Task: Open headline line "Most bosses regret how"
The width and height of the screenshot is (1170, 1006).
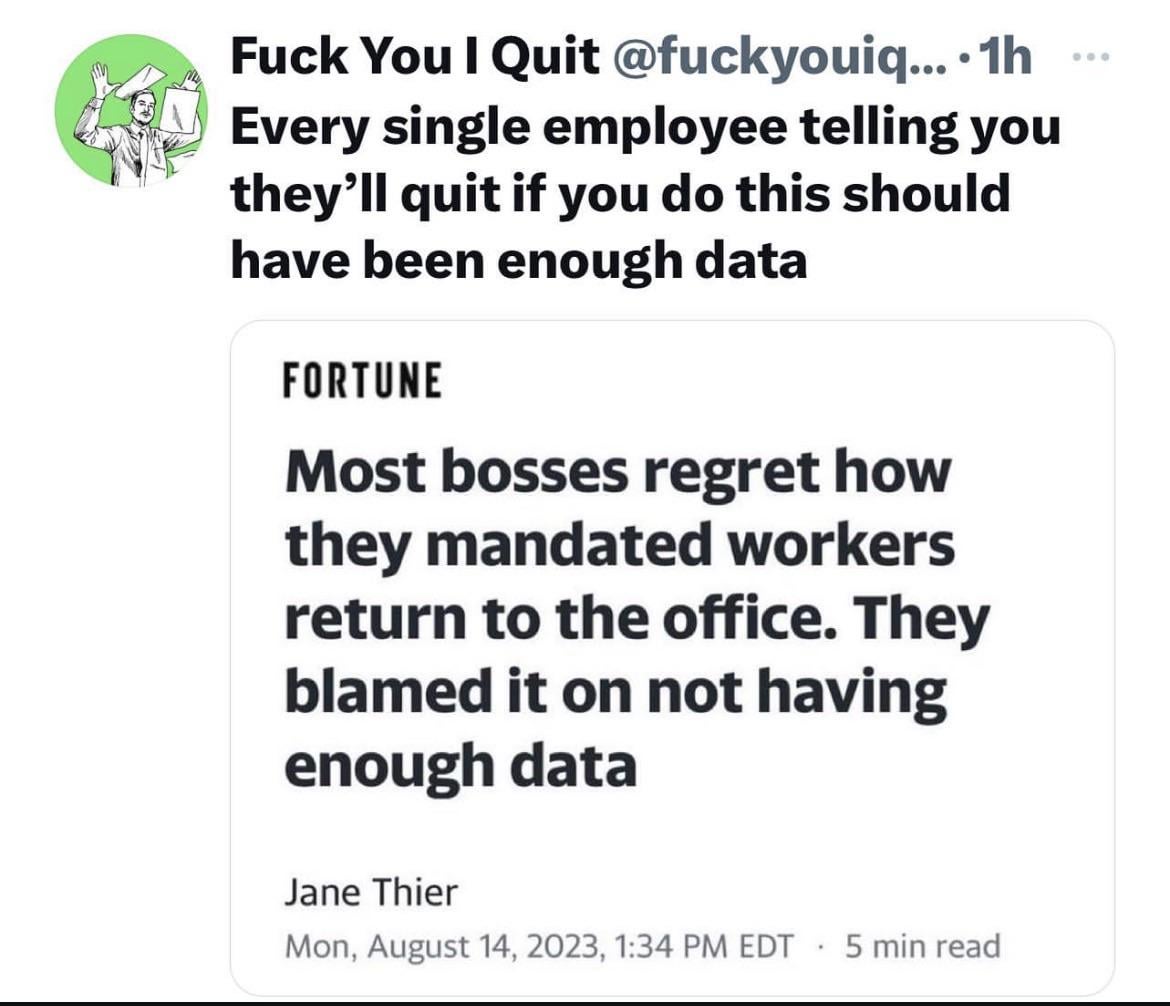Action: tap(615, 471)
